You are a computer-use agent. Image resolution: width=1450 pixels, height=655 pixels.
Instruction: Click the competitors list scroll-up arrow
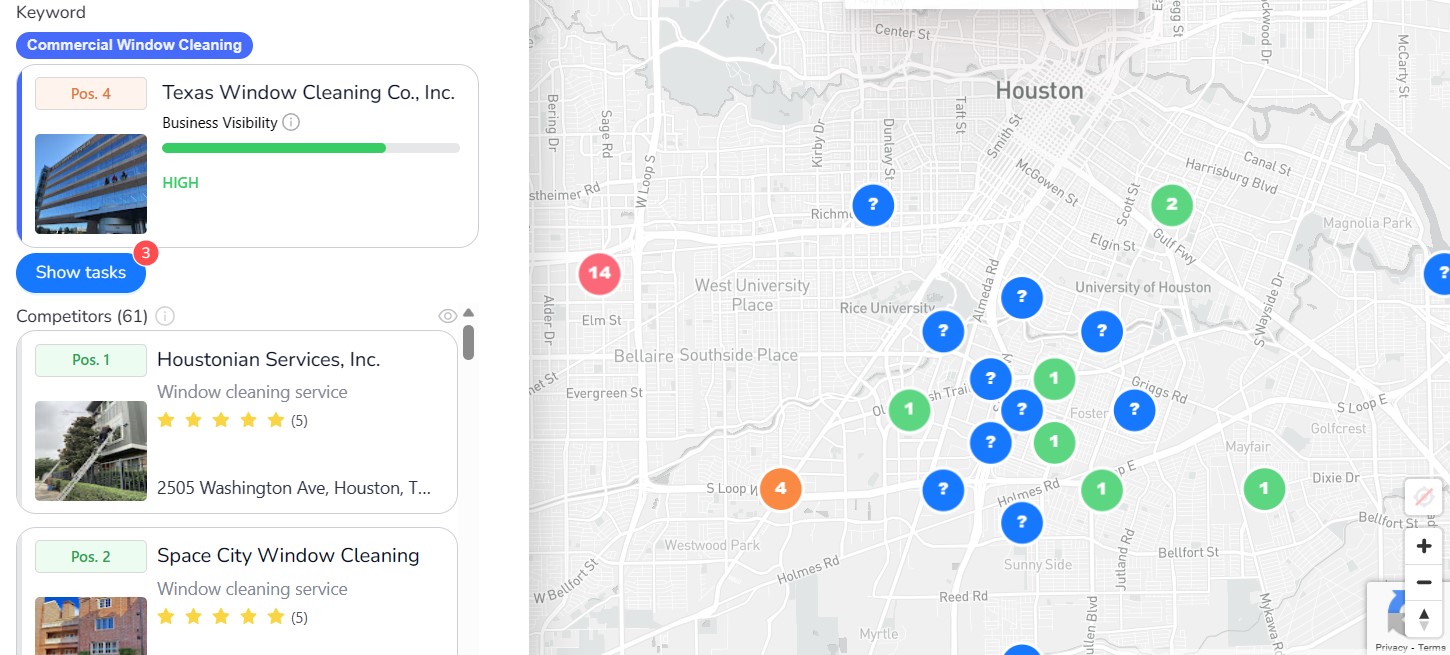coord(468,312)
